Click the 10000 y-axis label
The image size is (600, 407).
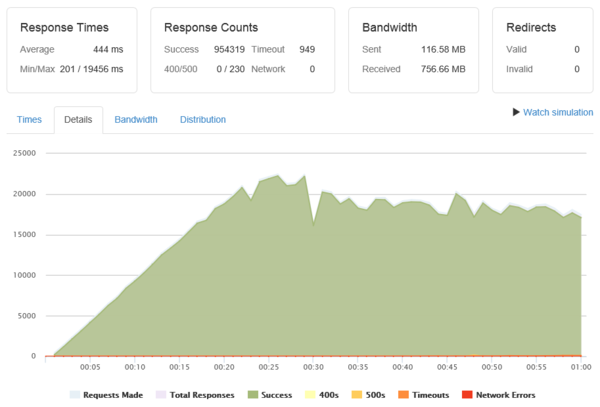point(24,275)
